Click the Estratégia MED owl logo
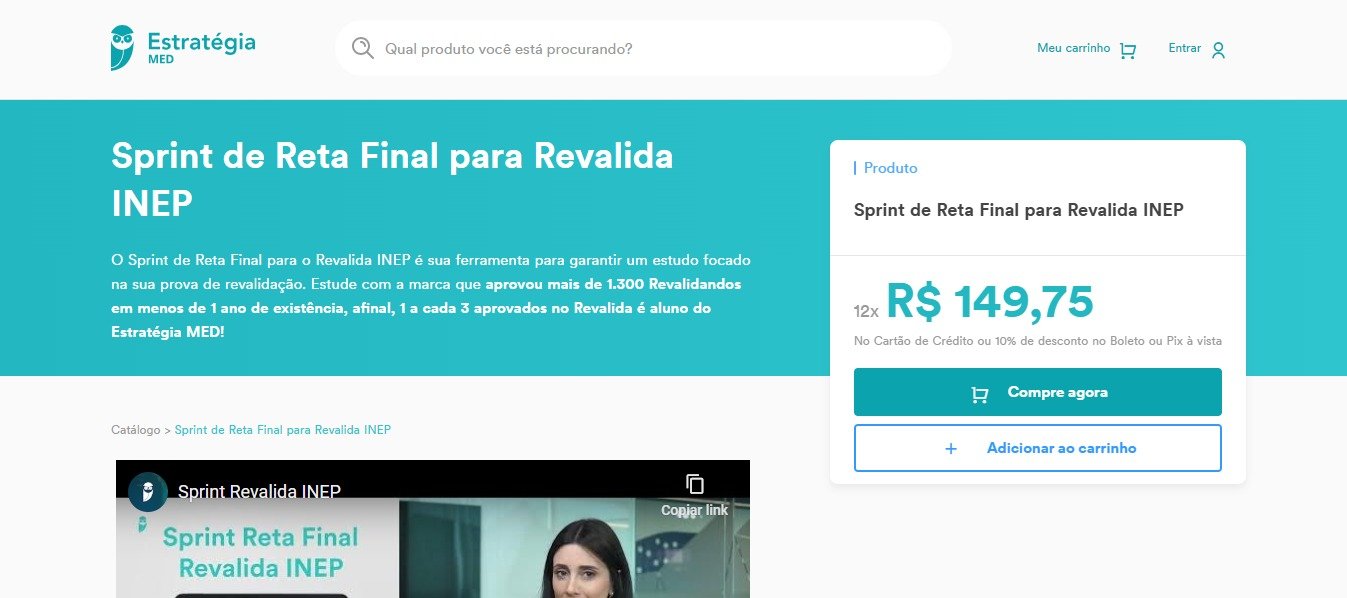The height and width of the screenshot is (598, 1347). (x=122, y=48)
